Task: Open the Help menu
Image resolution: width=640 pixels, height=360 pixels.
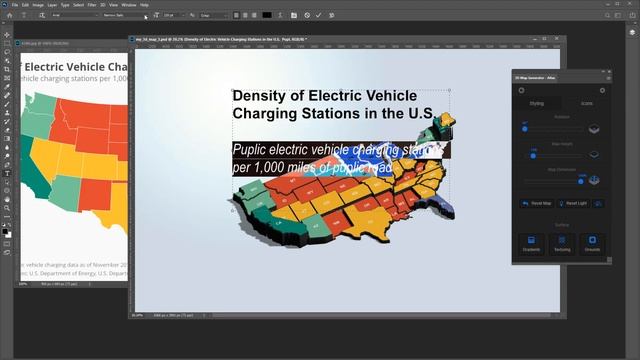Action: (144, 5)
